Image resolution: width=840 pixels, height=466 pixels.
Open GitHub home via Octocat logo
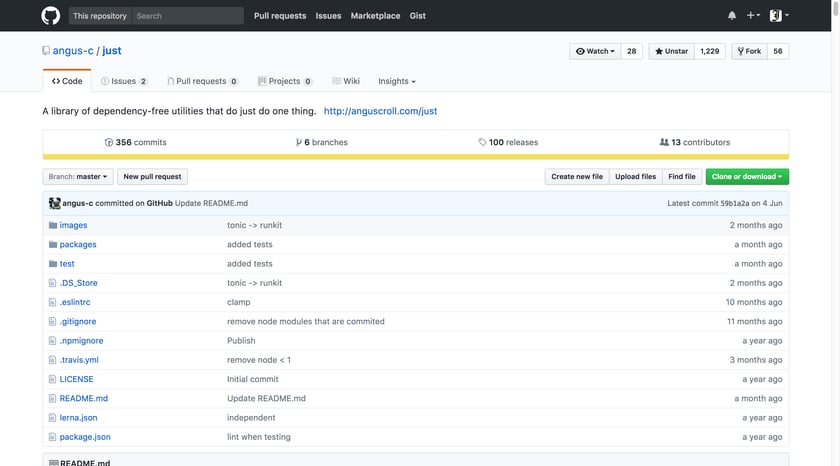[51, 16]
